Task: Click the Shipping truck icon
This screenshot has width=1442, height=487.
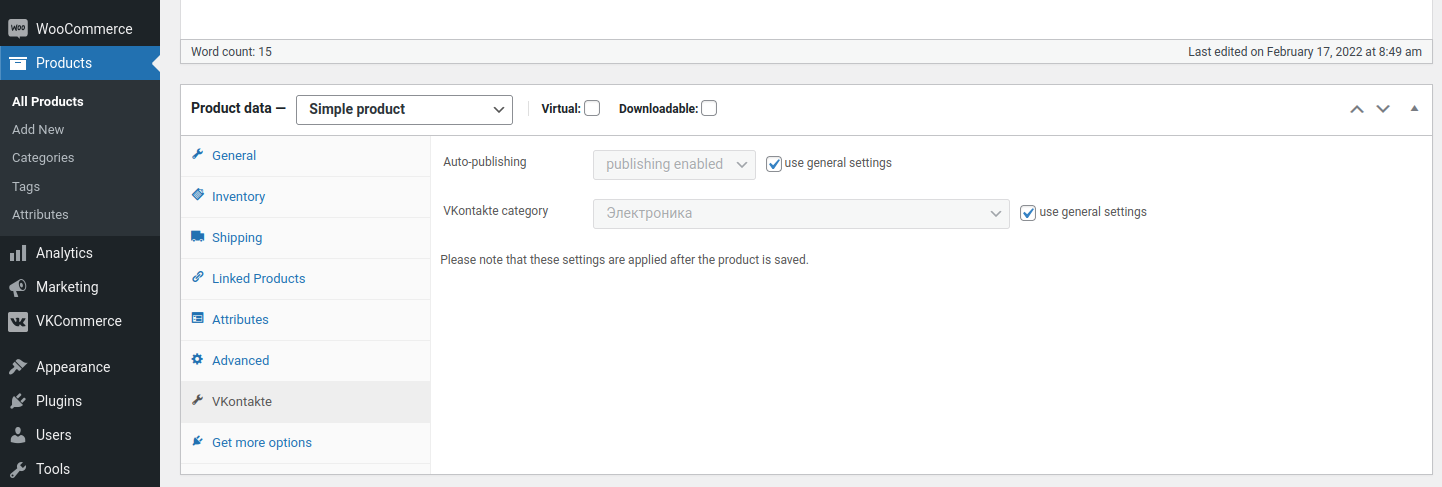Action: [x=198, y=237]
